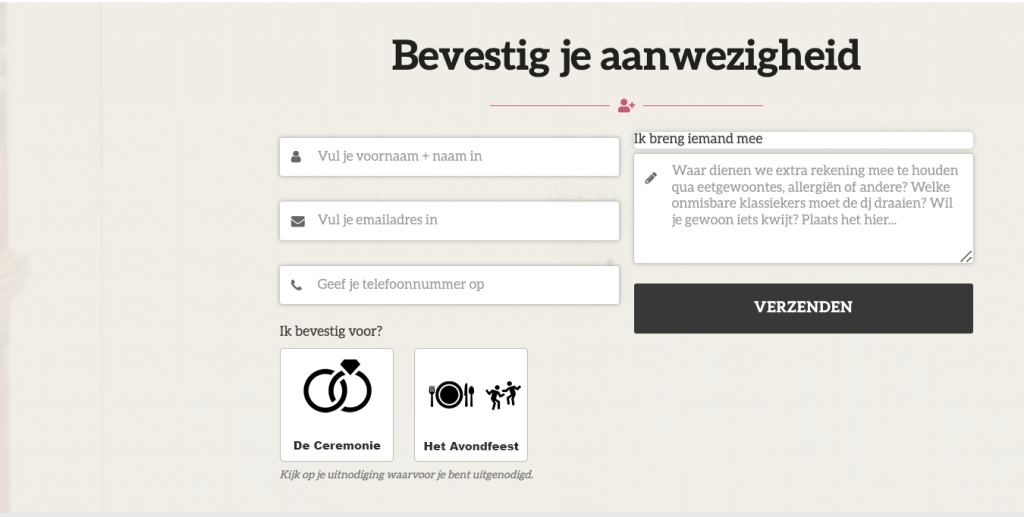The height and width of the screenshot is (517, 1024).
Task: Focus the "Vul je emailadres in" field
Action: click(460, 221)
